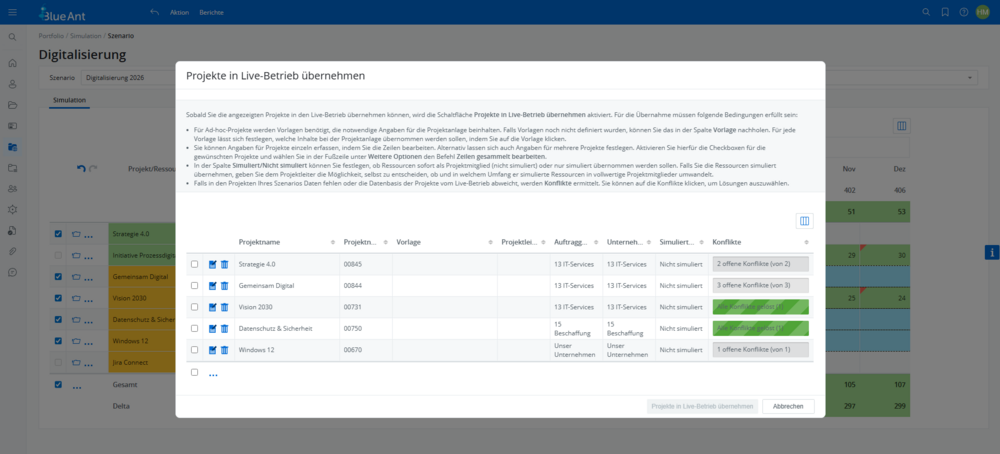This screenshot has height=454, width=1000.
Task: Click the bookmark icon in header
Action: coord(945,12)
